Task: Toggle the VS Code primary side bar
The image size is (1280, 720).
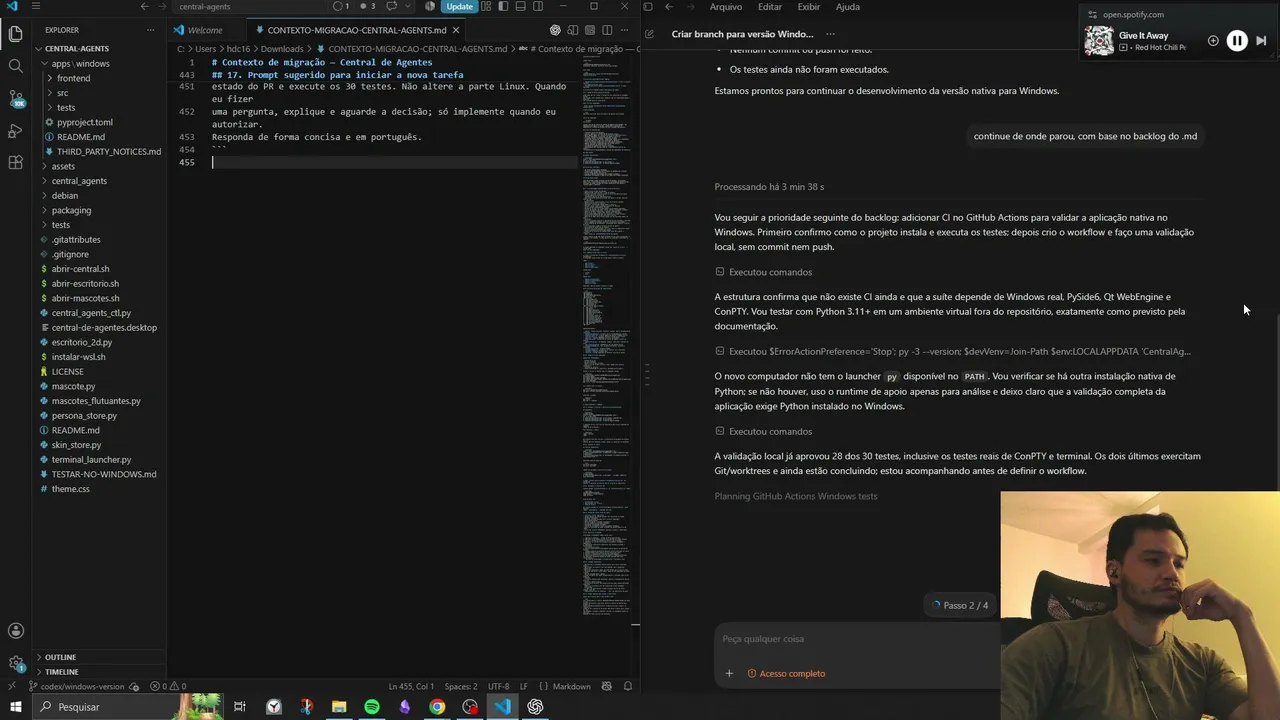Action: point(505,6)
